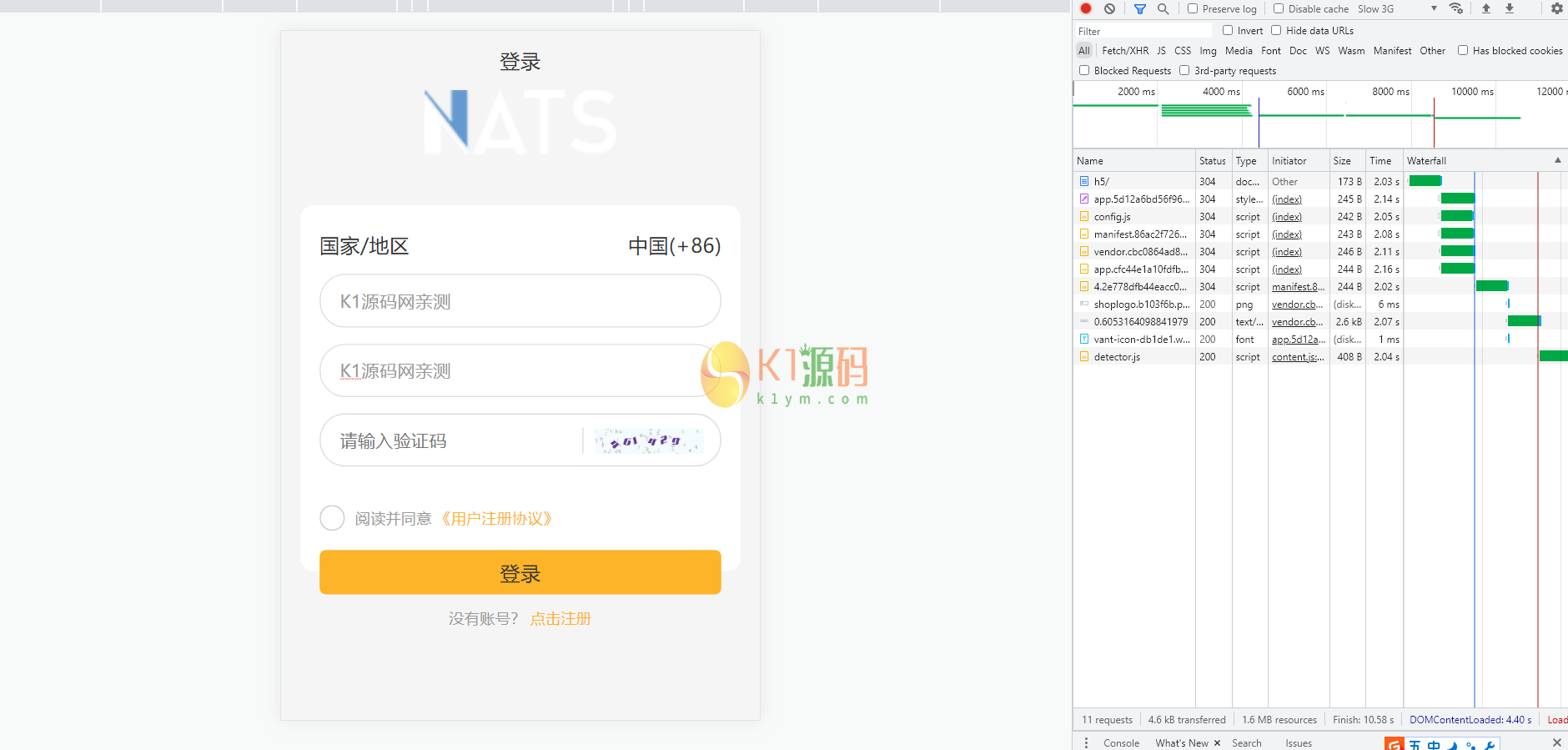Click the font icon beside vant-icon-db1de1
The width and height of the screenshot is (1568, 750).
[1084, 339]
